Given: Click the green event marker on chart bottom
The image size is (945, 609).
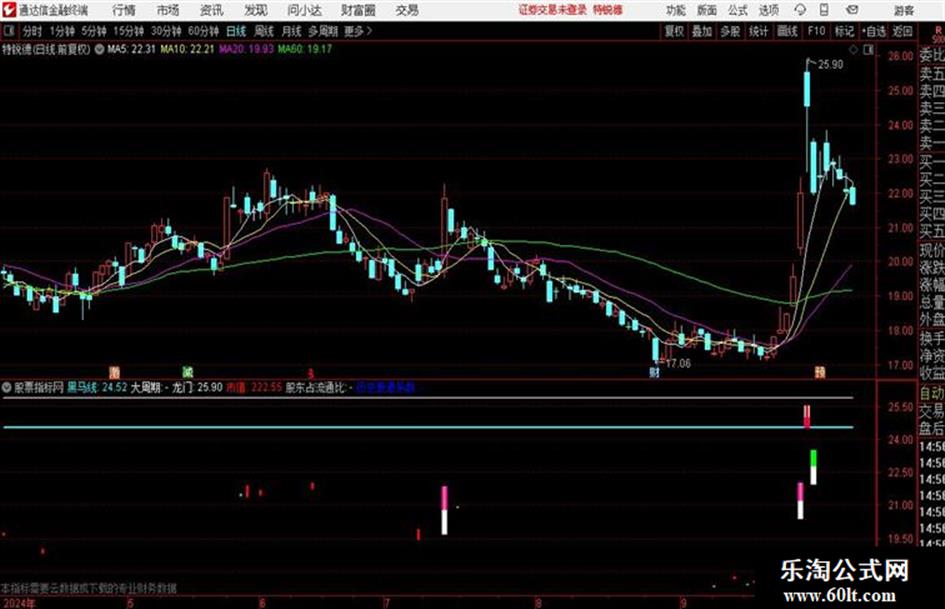Looking at the screenshot, I should point(188,371).
